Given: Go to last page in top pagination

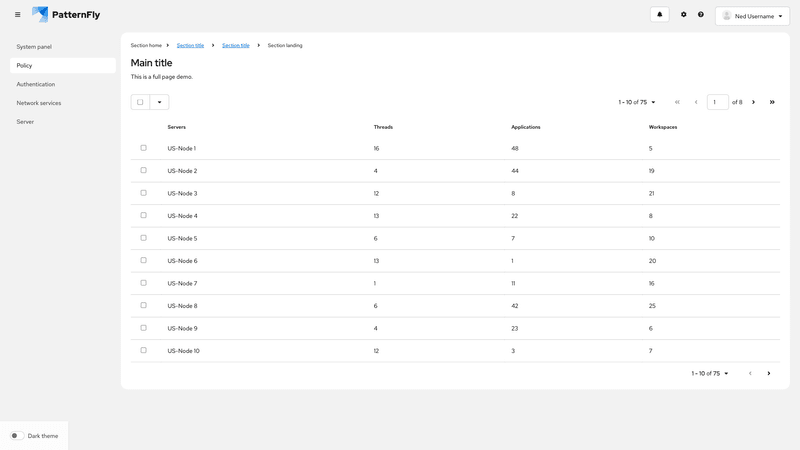Looking at the screenshot, I should tap(772, 102).
